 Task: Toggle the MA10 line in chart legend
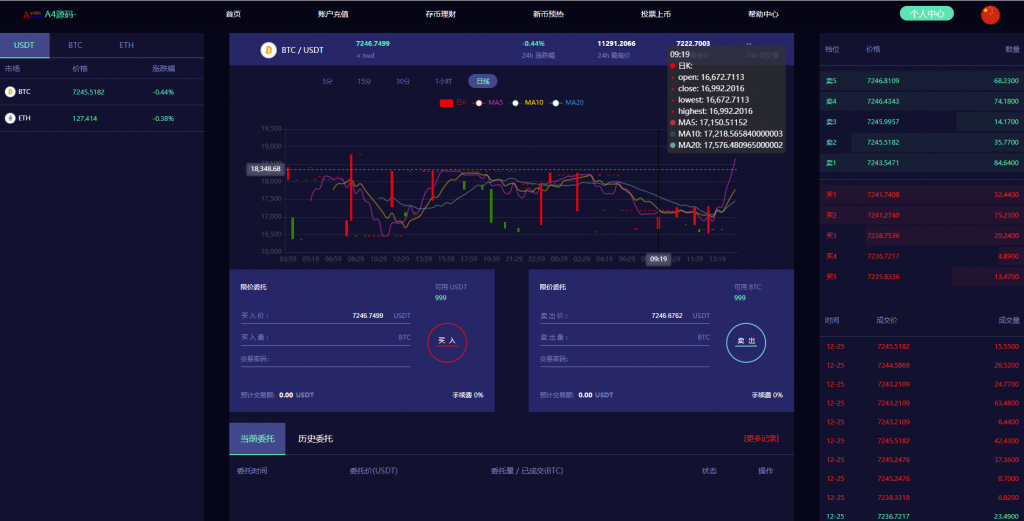(x=527, y=102)
